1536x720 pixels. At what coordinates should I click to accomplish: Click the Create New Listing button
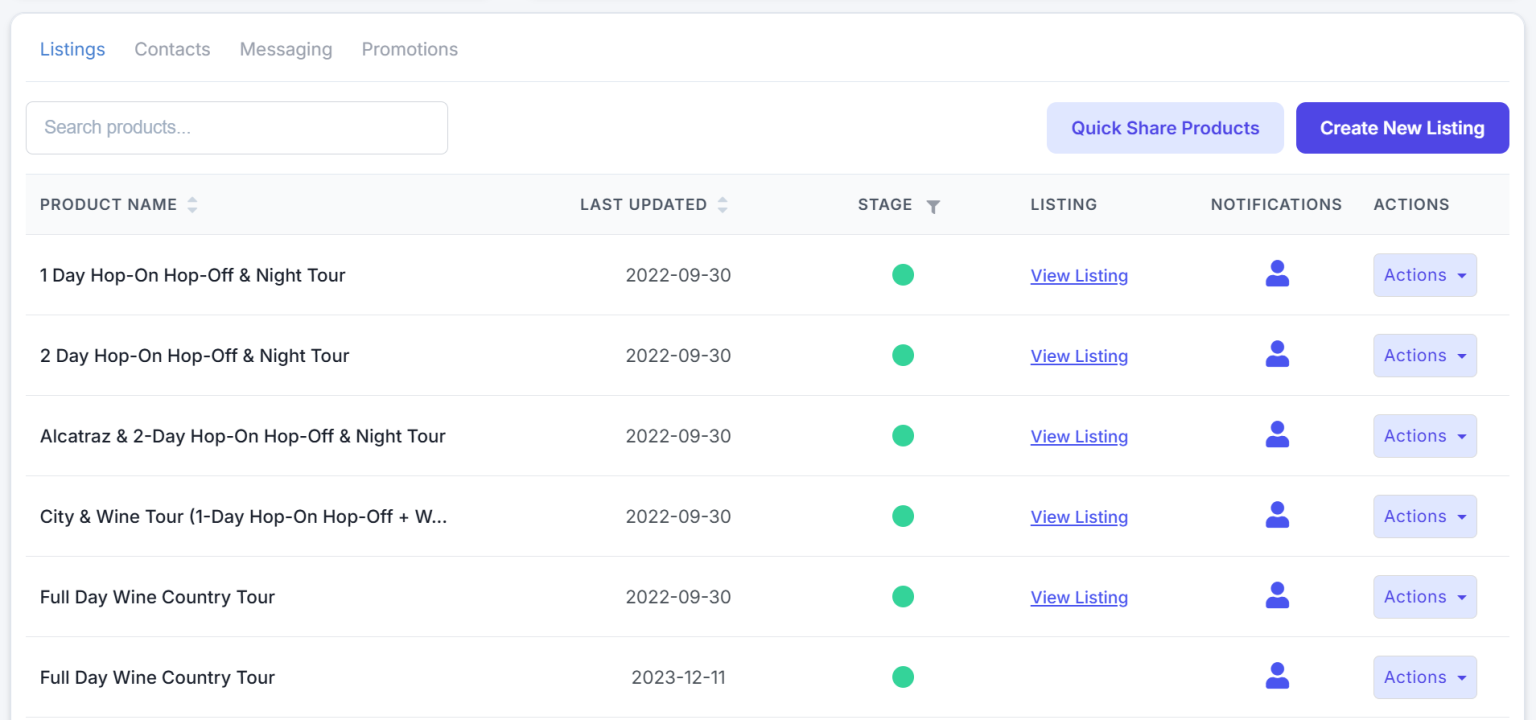[x=1402, y=128]
